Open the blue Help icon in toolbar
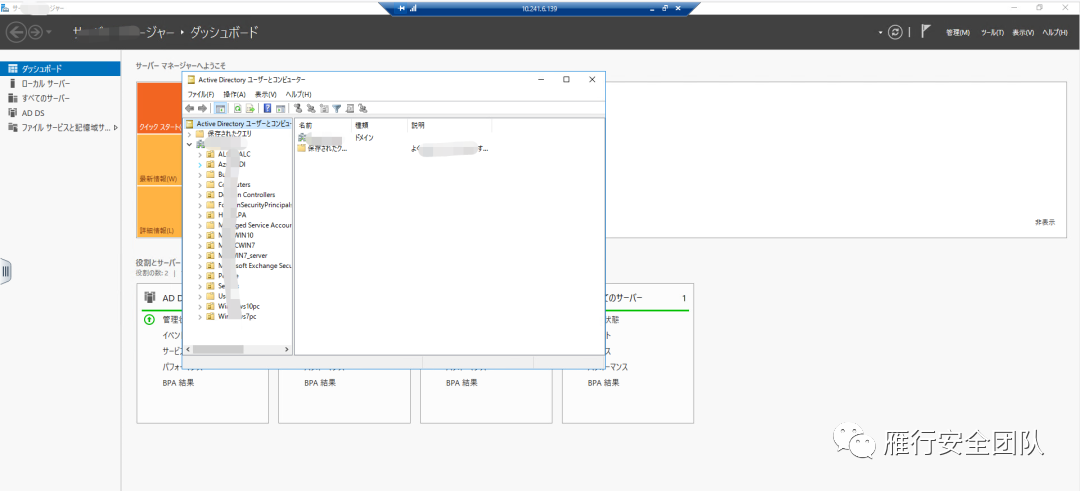 (267, 108)
